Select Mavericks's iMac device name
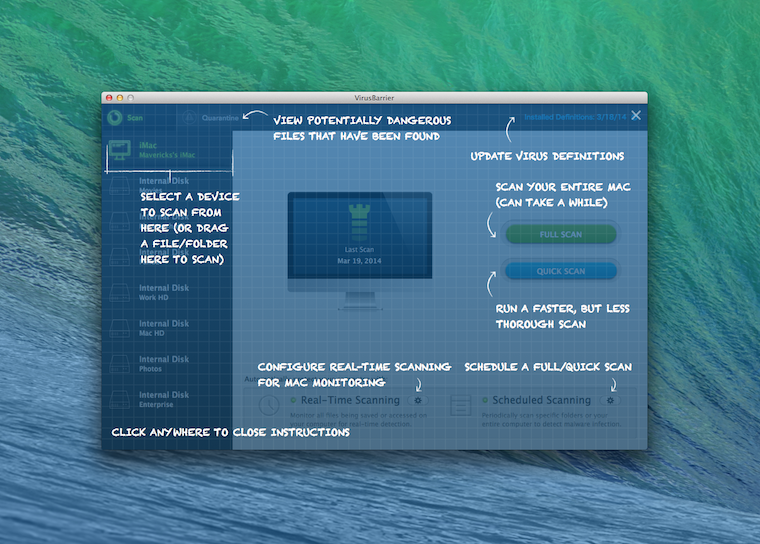Viewport: 760px width, 544px height. pos(167,155)
